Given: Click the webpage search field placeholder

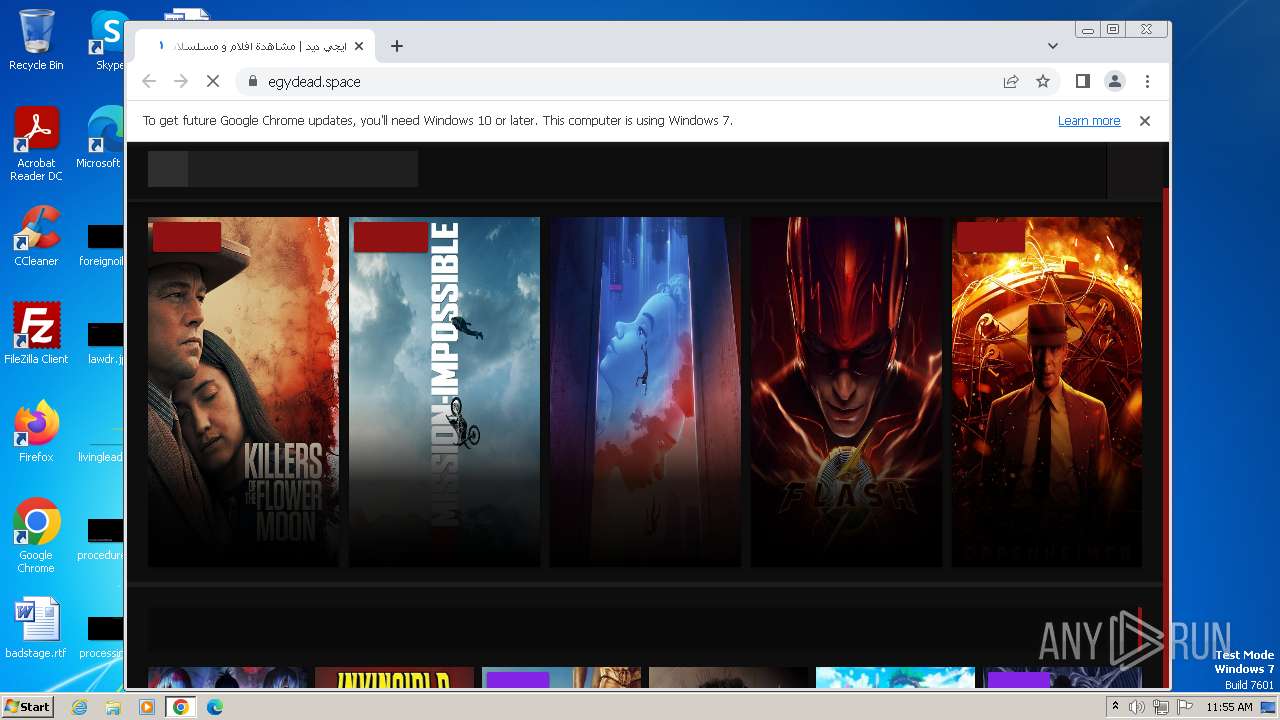Looking at the screenshot, I should point(283,169).
